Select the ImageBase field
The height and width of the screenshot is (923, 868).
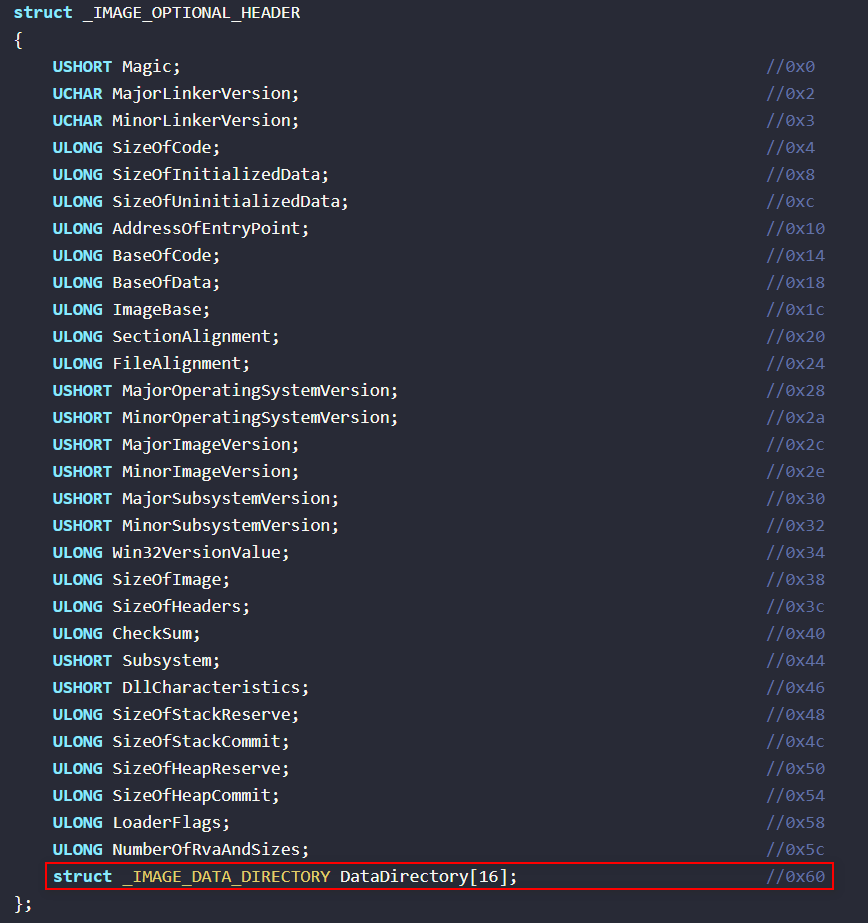[x=161, y=310]
